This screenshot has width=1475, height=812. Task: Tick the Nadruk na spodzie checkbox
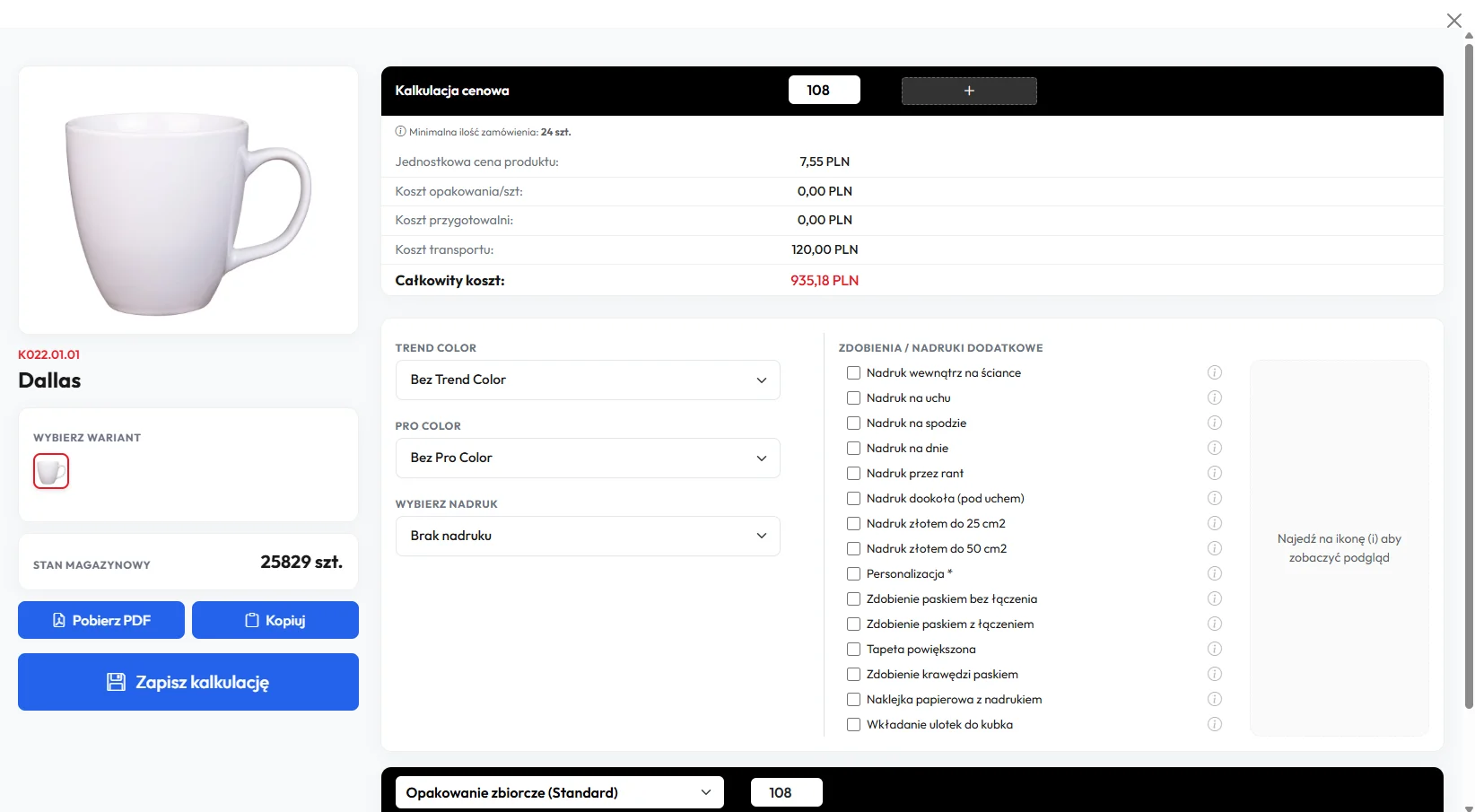tap(853, 423)
